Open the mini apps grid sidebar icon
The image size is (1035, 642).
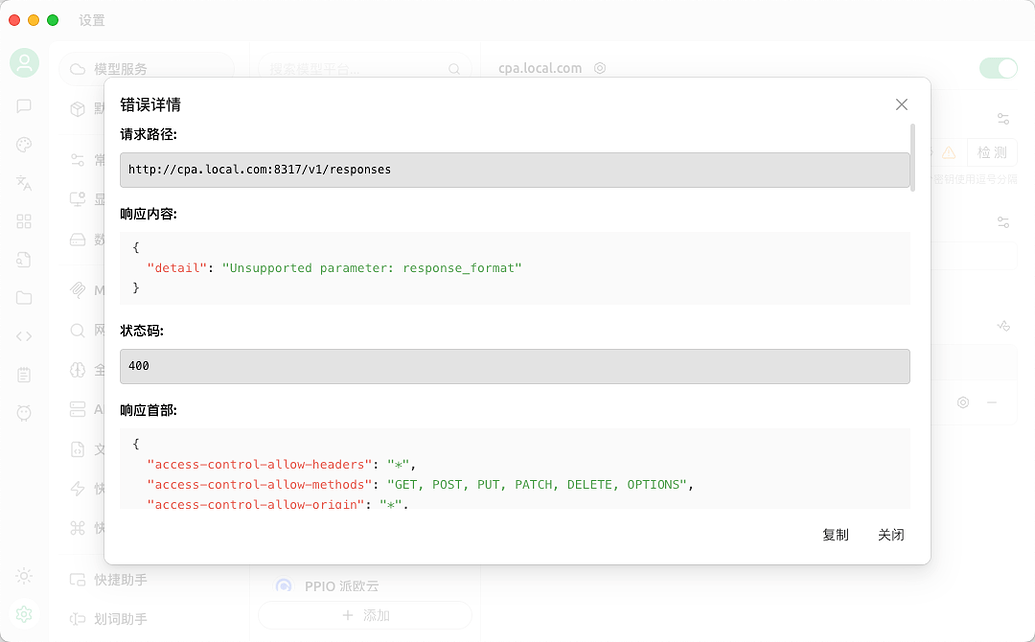click(x=24, y=221)
